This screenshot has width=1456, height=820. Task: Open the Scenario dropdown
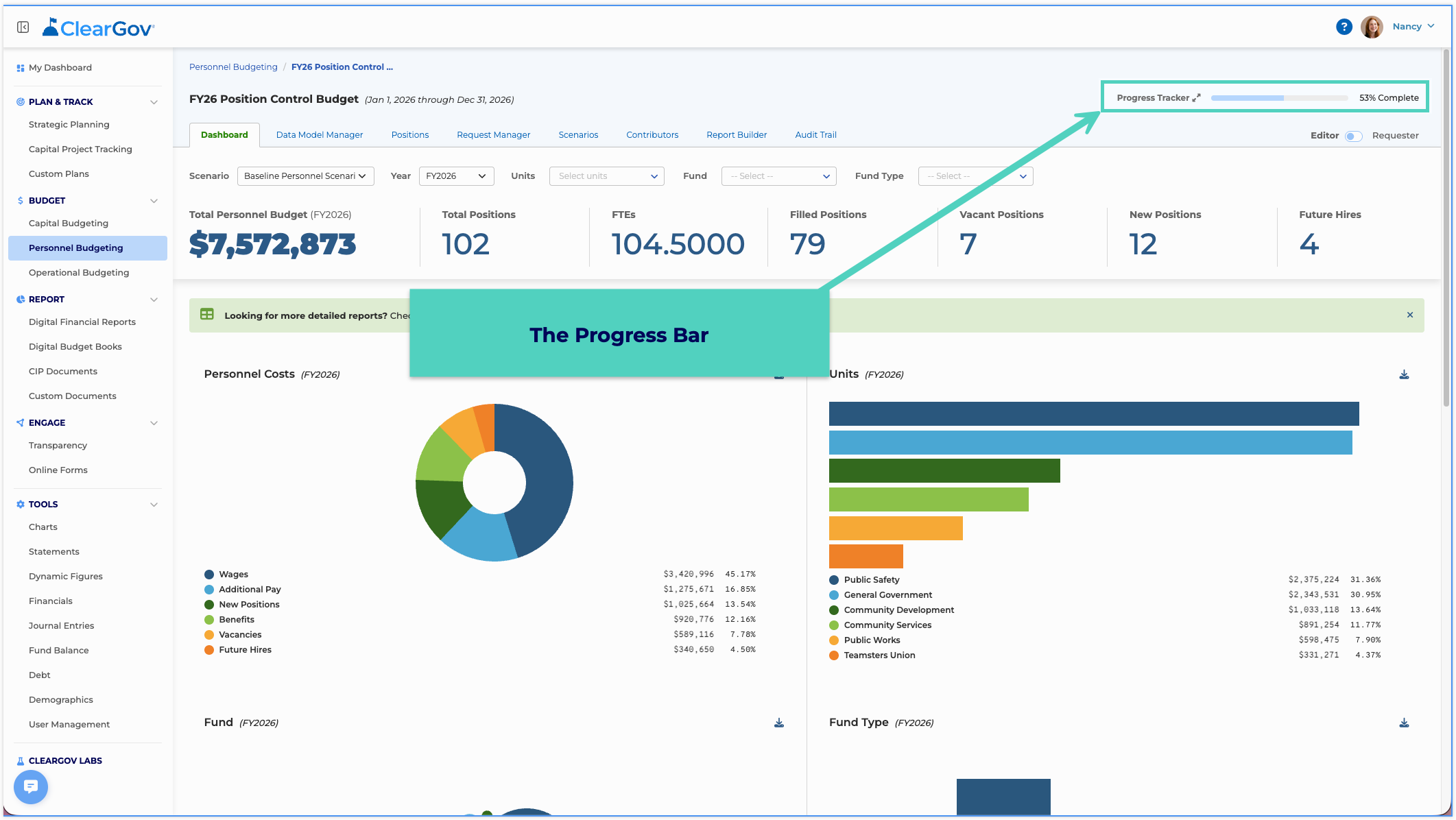coord(305,176)
